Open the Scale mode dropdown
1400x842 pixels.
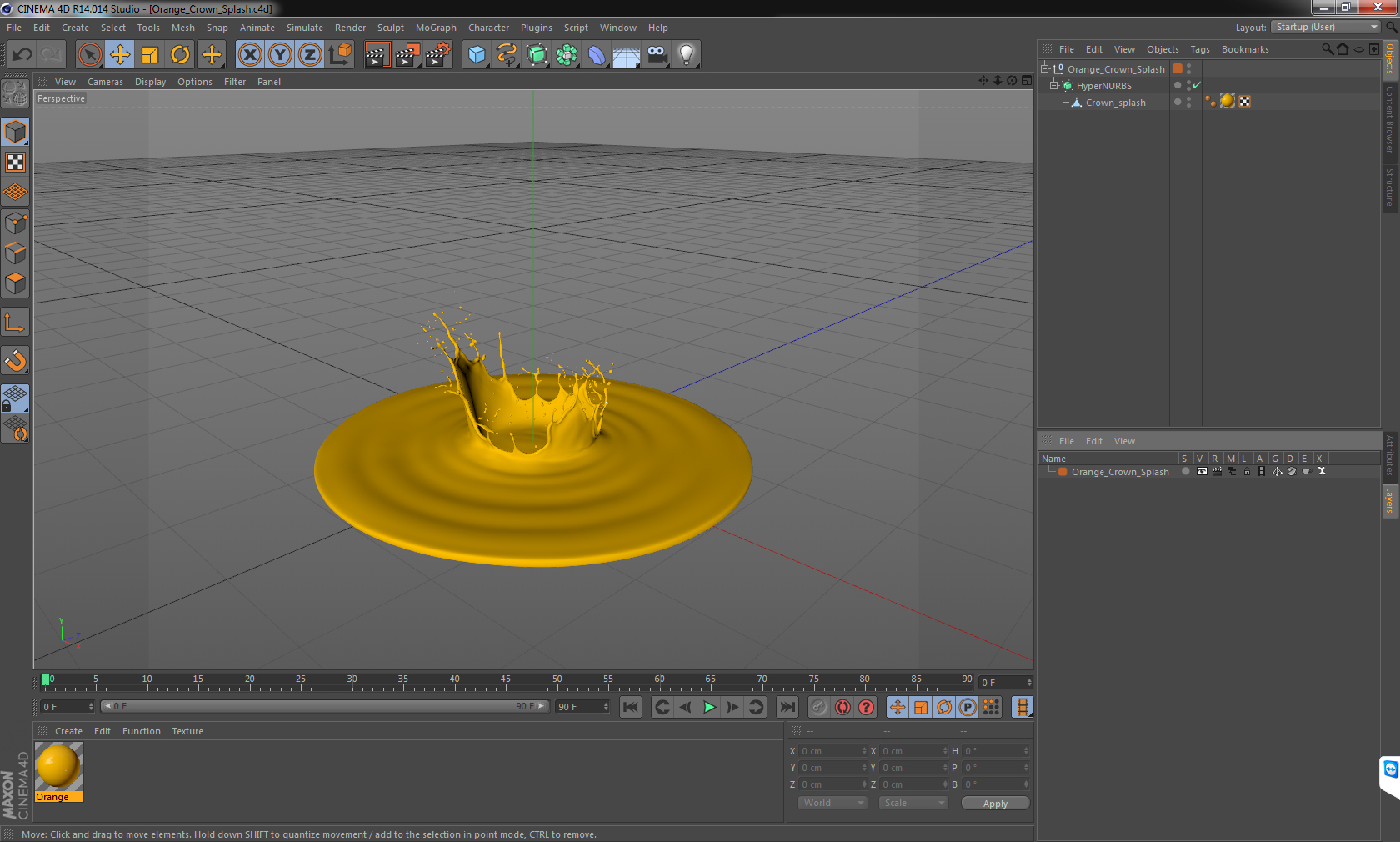coord(913,803)
